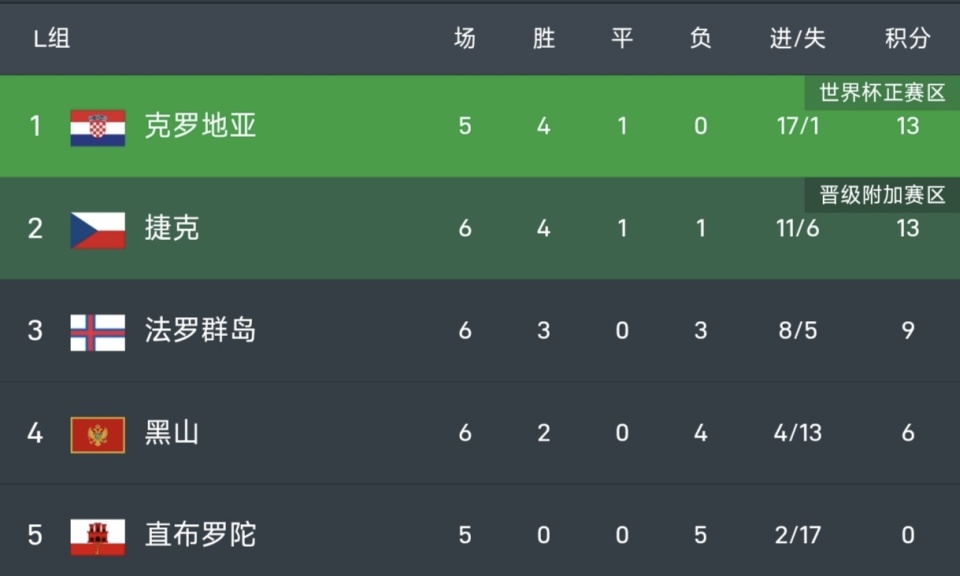The width and height of the screenshot is (960, 576).
Task: Open team 直布罗陀 details
Action: [200, 535]
